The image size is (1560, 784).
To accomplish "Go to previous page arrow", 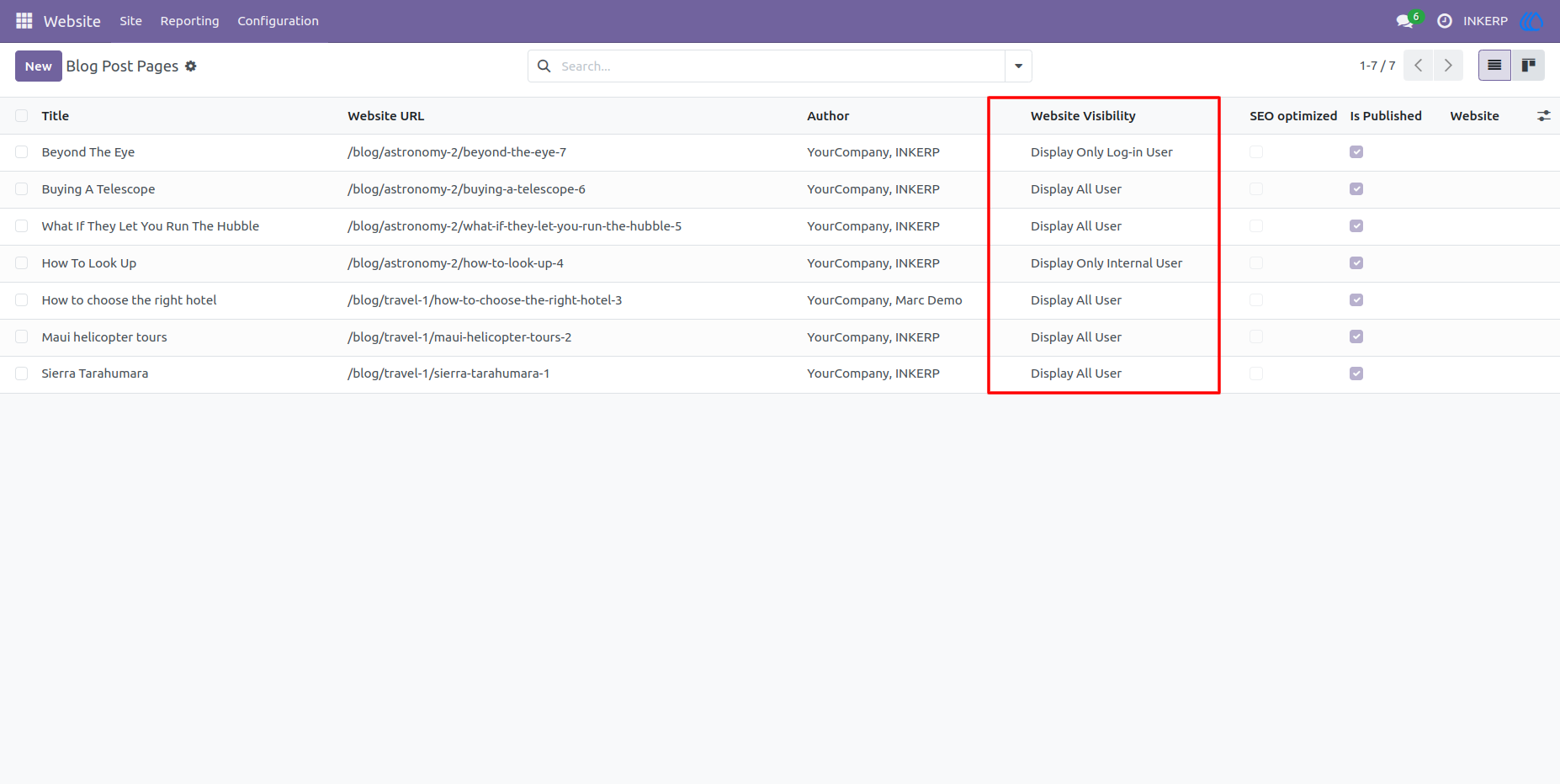I will [x=1419, y=66].
